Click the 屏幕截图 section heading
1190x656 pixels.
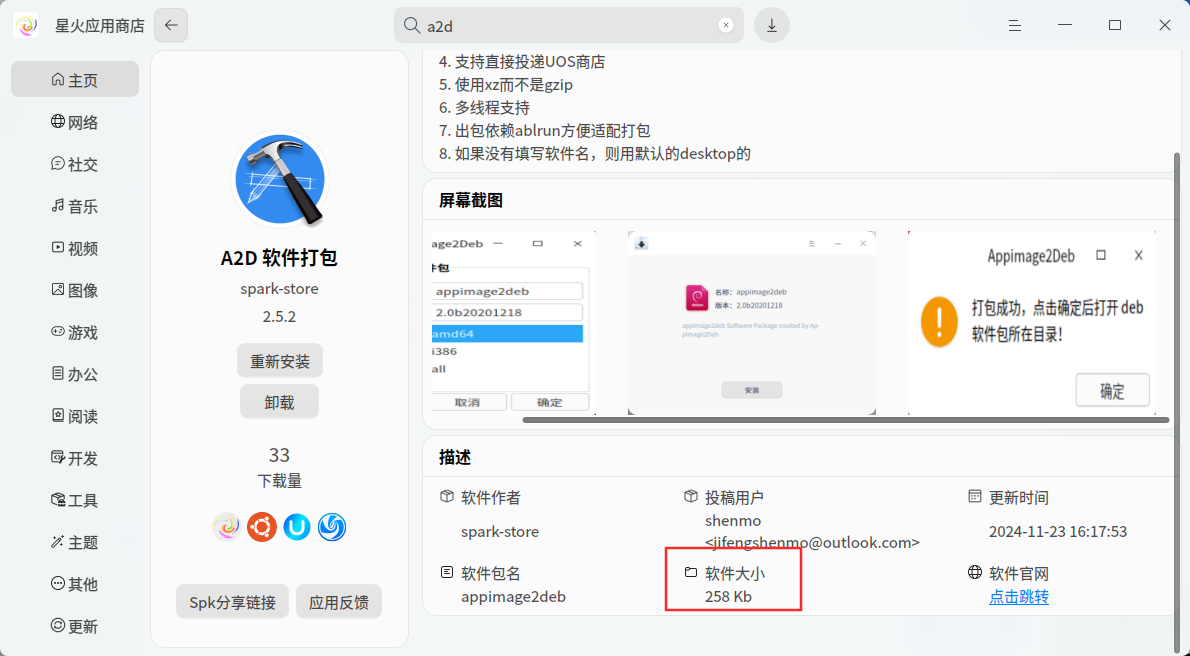pos(471,200)
